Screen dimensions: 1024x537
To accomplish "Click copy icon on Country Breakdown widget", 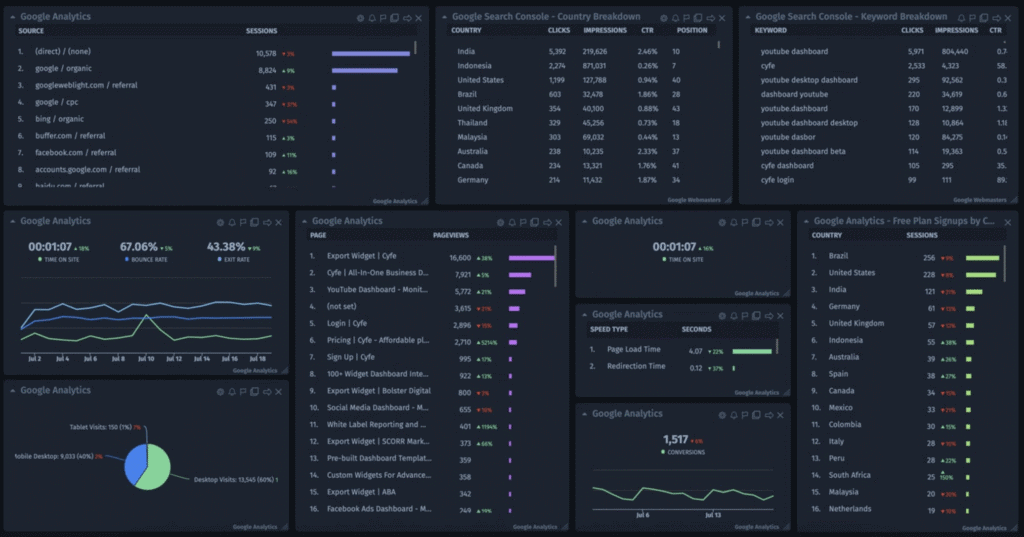I will (x=697, y=18).
